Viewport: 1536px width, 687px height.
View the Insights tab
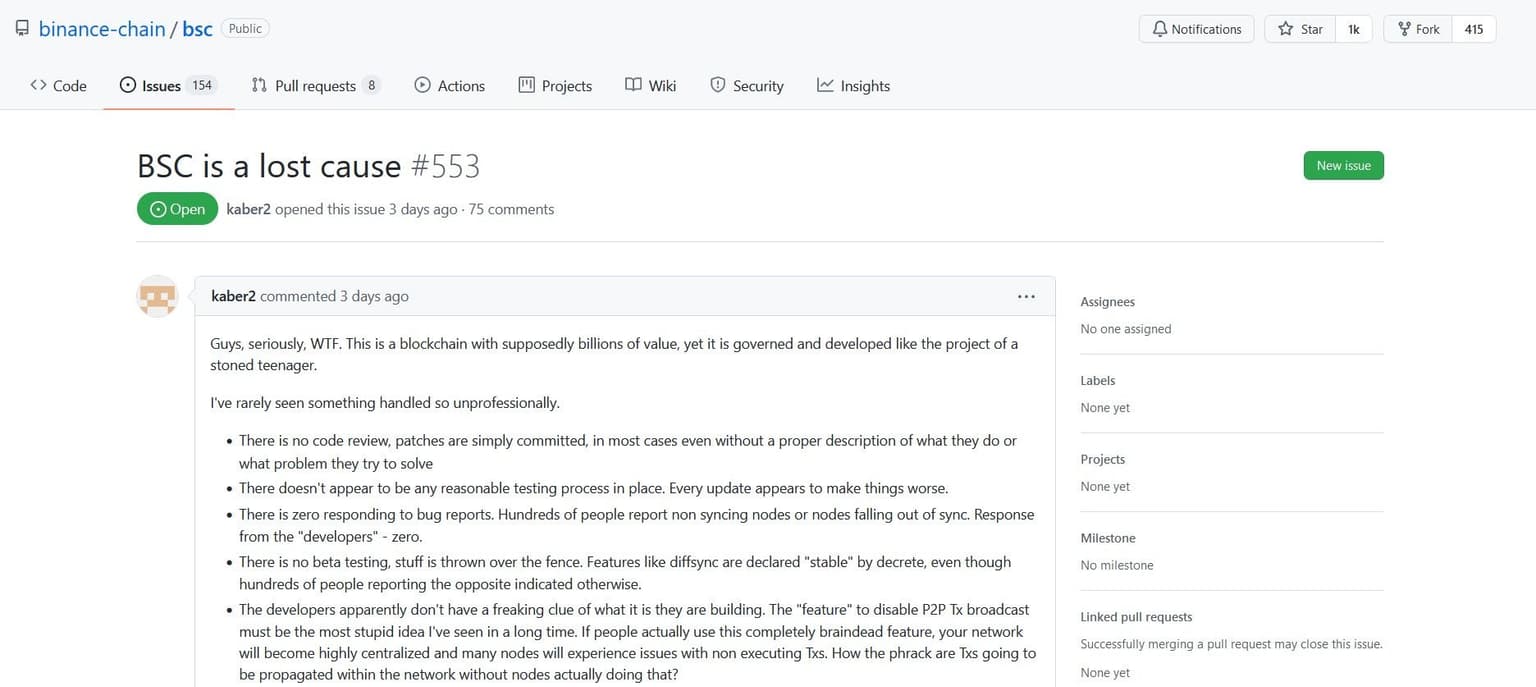coord(853,86)
